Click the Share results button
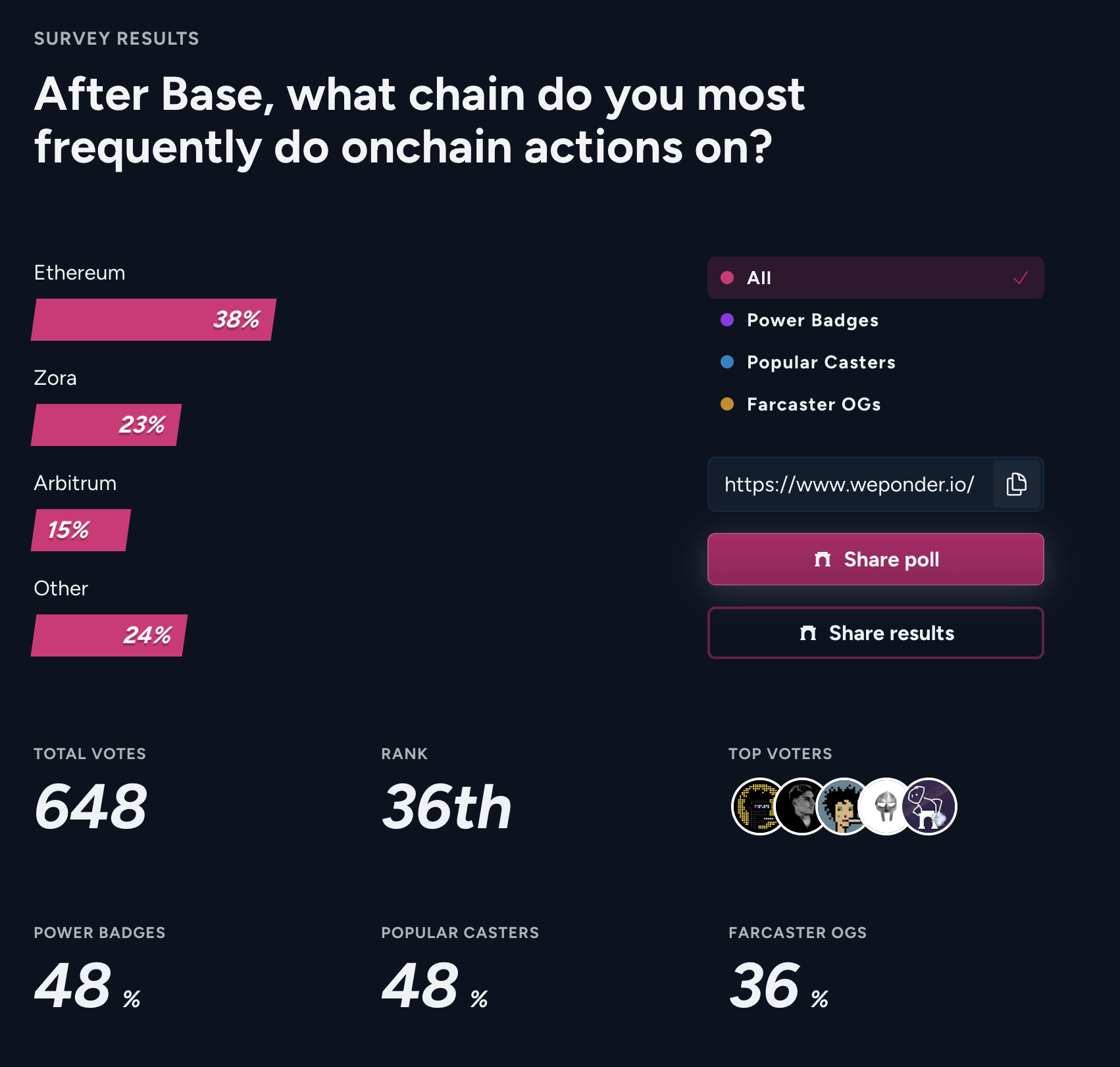The width and height of the screenshot is (1120, 1067). pyautogui.click(x=875, y=633)
